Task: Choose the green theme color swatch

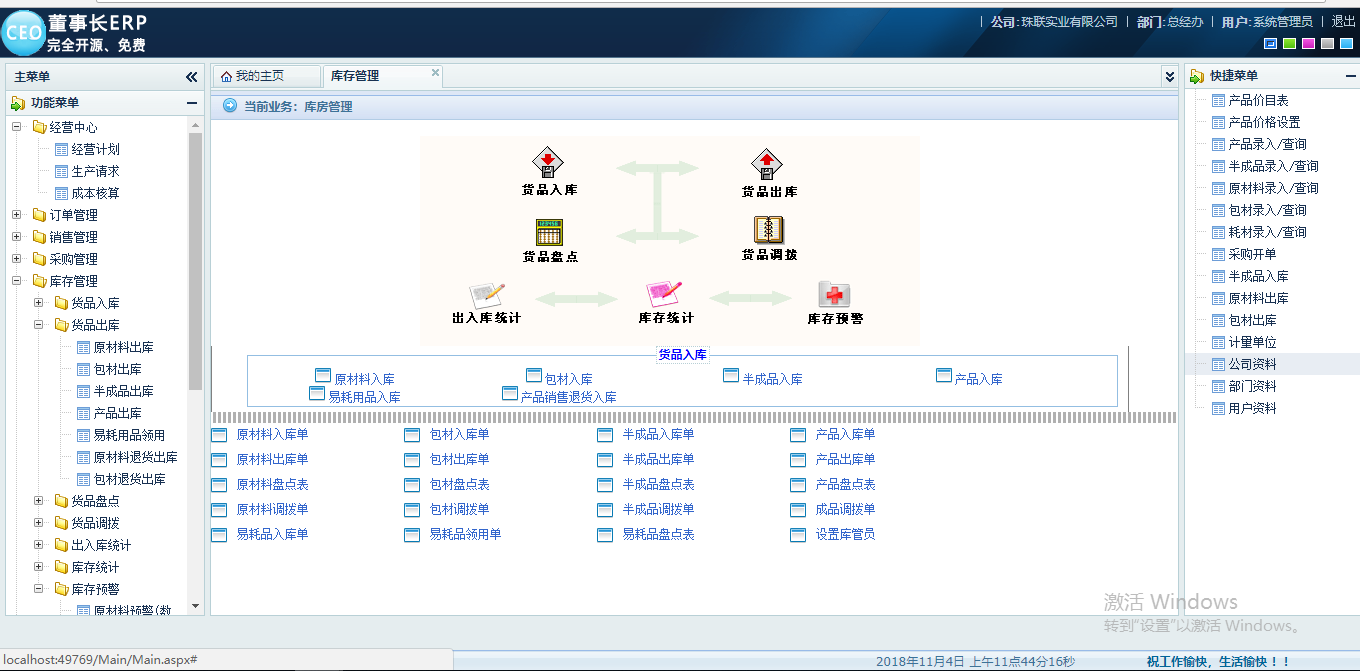Action: pyautogui.click(x=1290, y=43)
